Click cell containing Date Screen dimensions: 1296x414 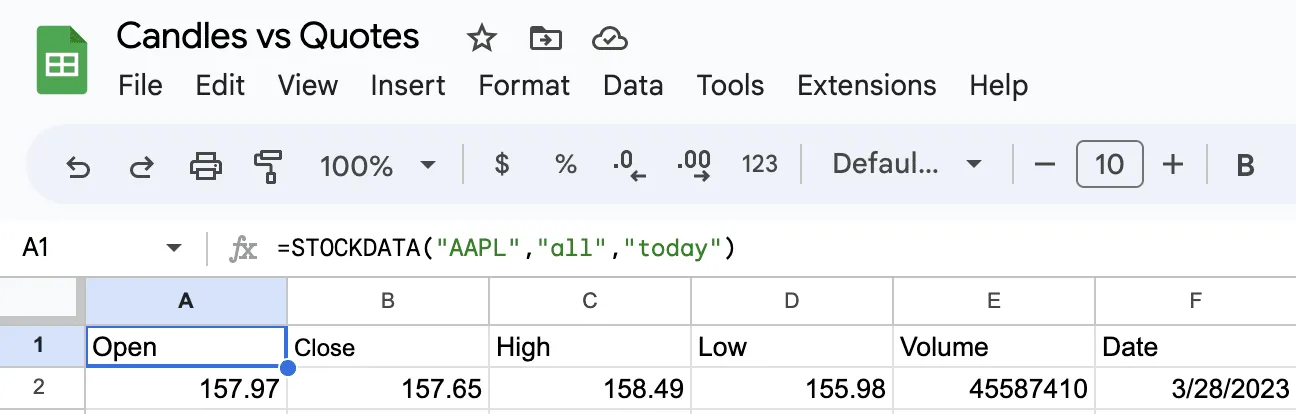coord(1196,346)
